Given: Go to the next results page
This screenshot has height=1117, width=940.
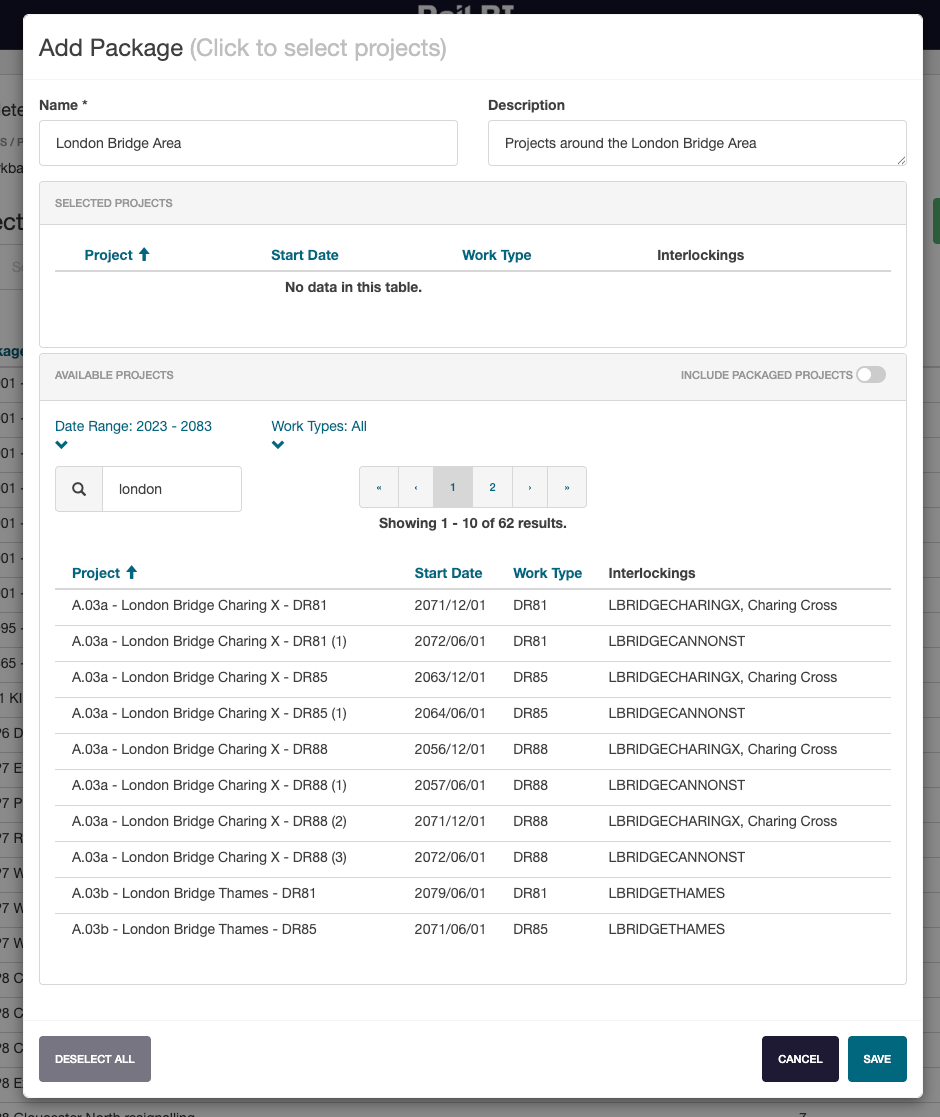Looking at the screenshot, I should (x=530, y=487).
